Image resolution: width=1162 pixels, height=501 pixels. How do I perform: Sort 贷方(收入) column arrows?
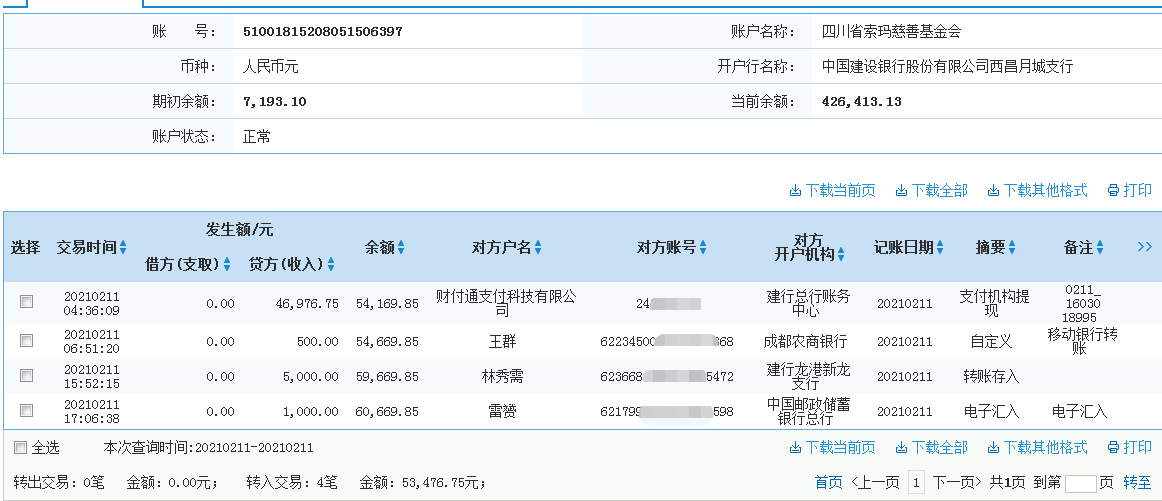coord(331,265)
